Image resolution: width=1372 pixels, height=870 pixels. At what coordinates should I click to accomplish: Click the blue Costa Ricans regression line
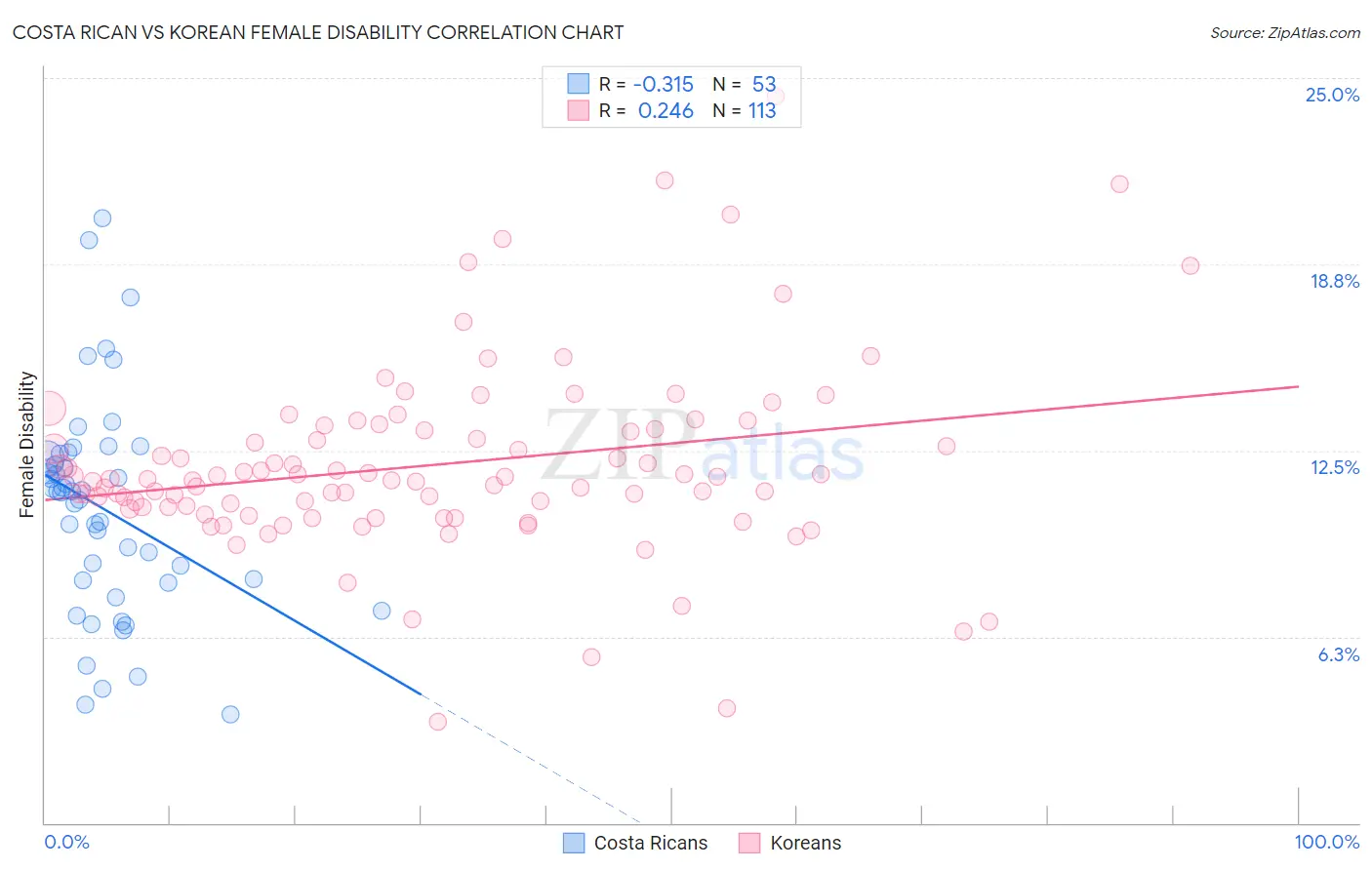(x=232, y=583)
